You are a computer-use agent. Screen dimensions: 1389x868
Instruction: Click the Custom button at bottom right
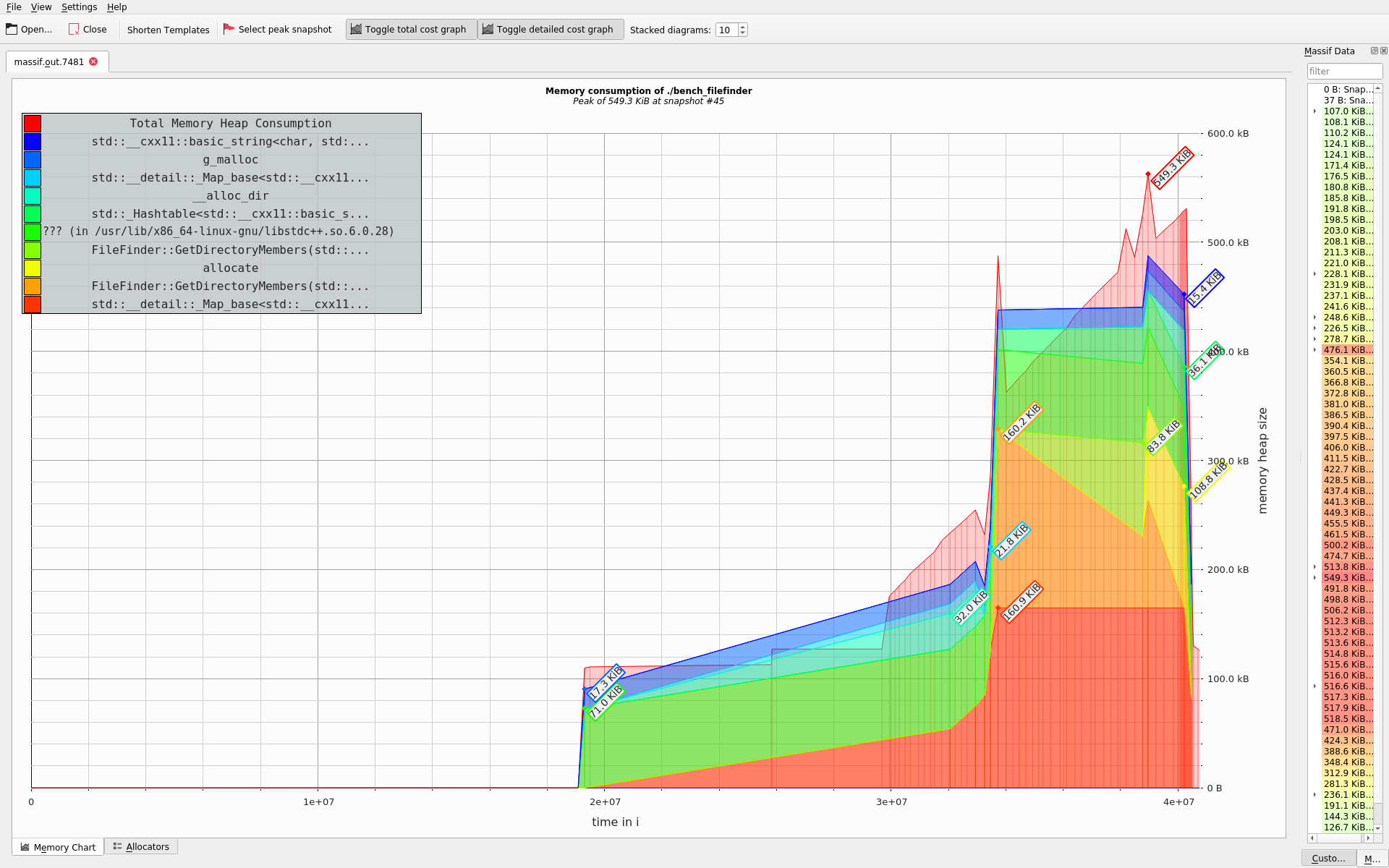coord(1330,858)
